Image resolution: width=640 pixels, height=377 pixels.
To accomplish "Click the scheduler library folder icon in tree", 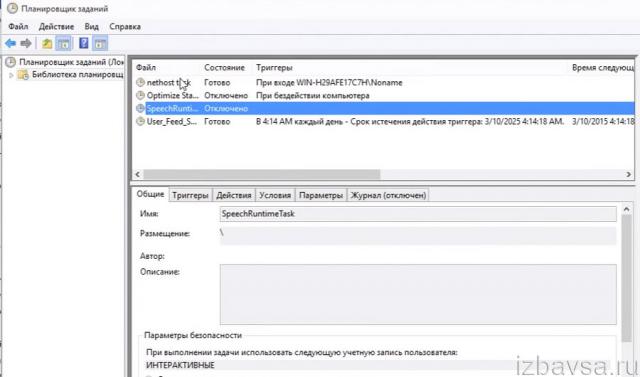I will (x=23, y=75).
